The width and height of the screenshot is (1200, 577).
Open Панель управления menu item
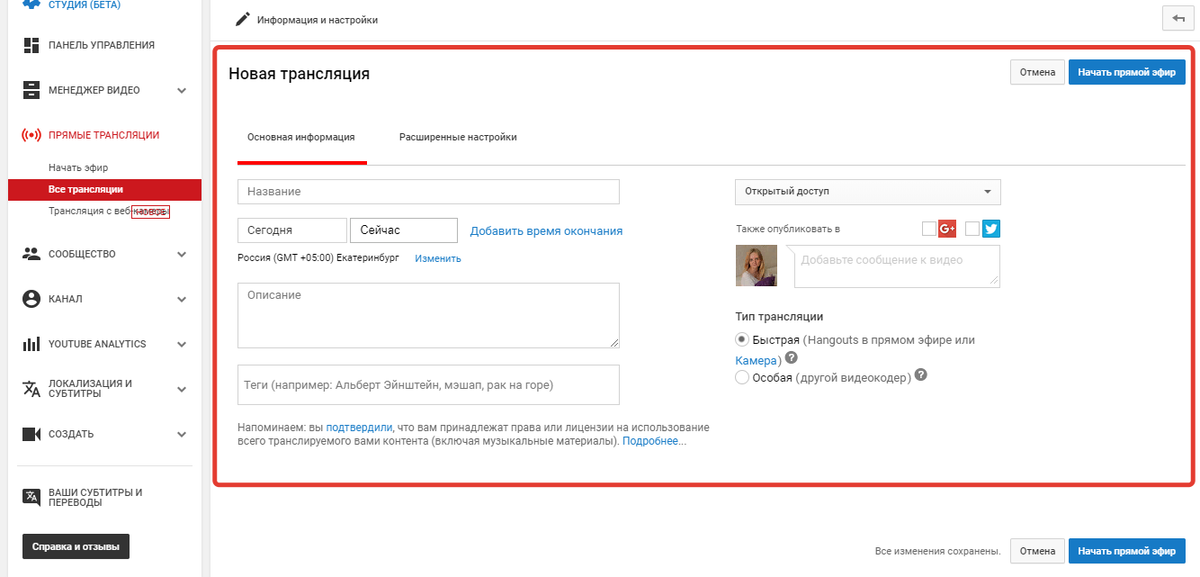101,45
